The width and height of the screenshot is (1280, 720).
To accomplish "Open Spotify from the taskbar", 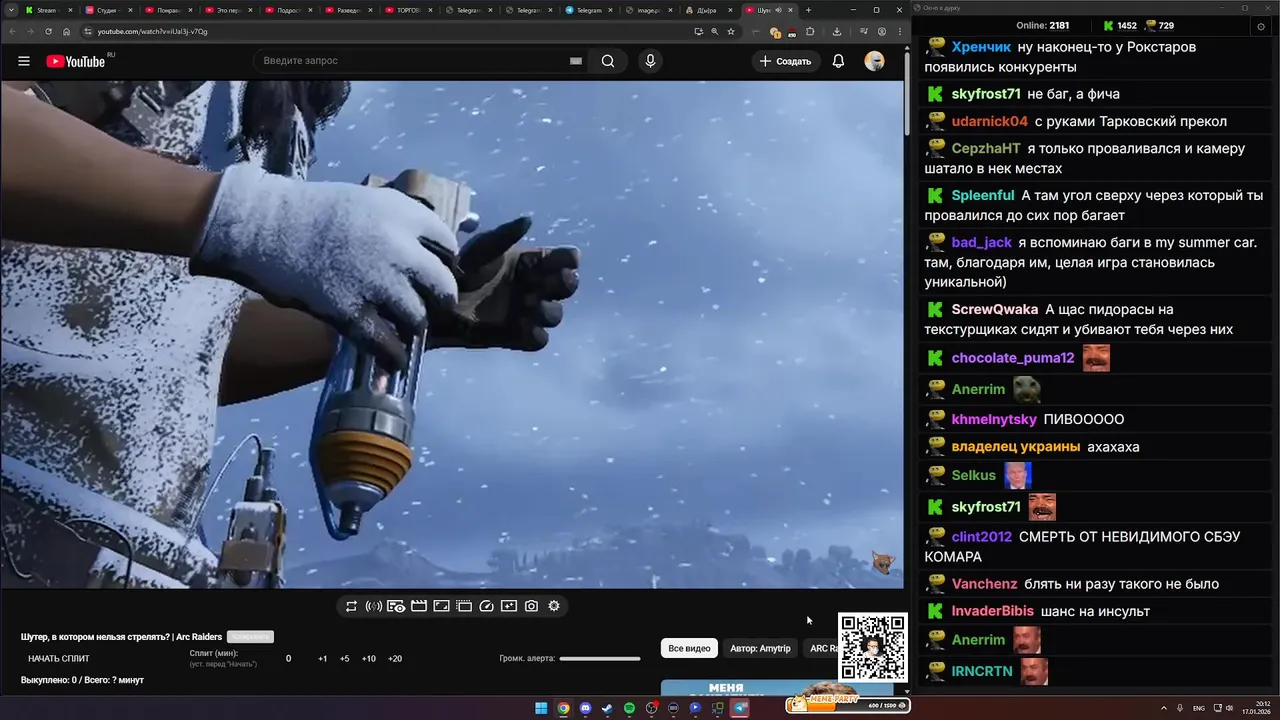I will (629, 708).
